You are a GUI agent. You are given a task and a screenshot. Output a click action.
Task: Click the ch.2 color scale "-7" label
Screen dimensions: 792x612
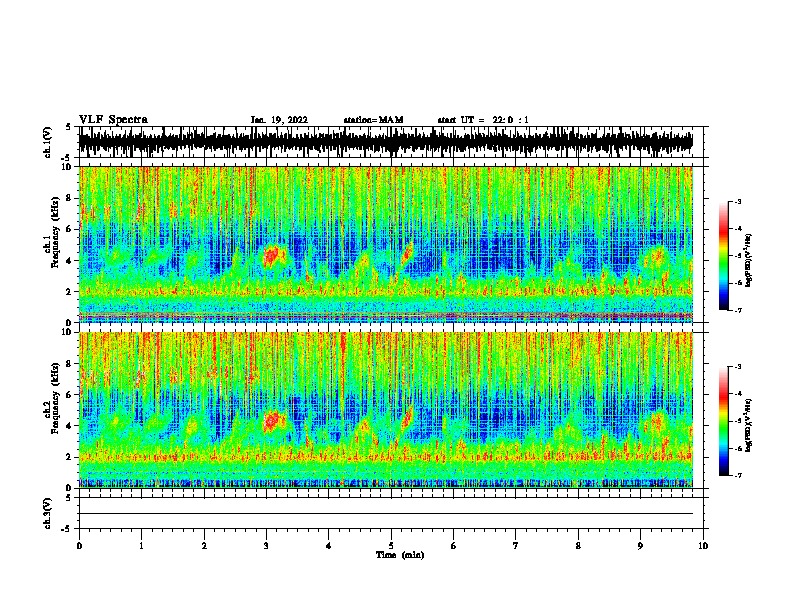[x=738, y=475]
